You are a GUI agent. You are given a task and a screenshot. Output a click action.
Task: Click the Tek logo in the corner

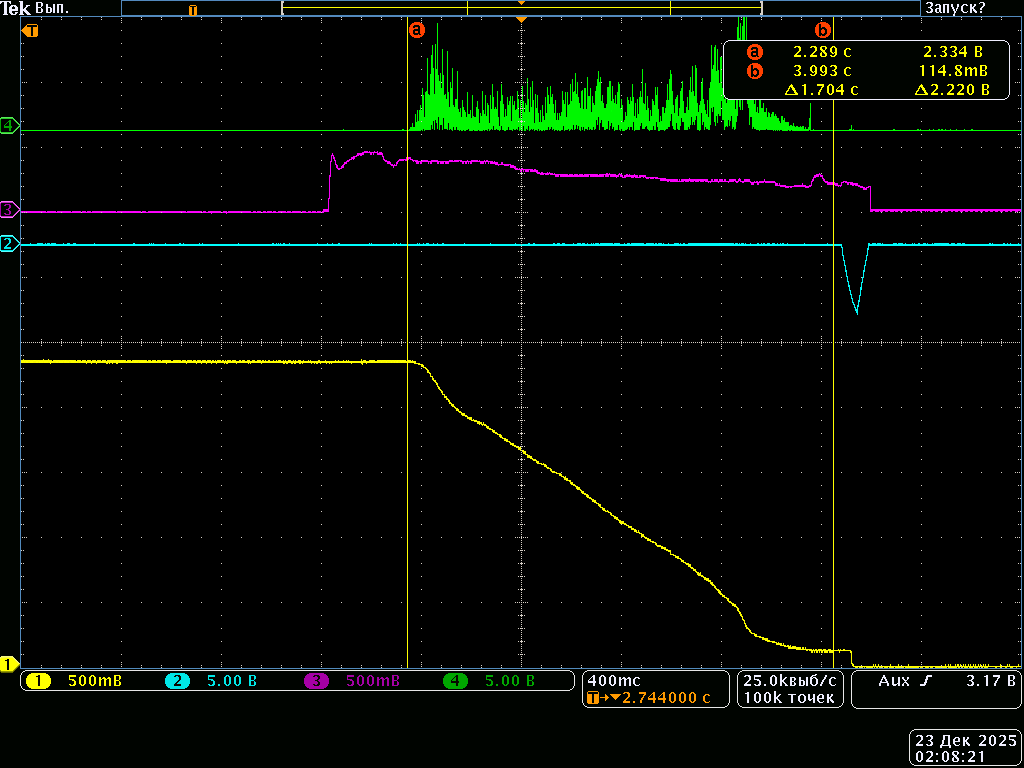click(x=16, y=8)
